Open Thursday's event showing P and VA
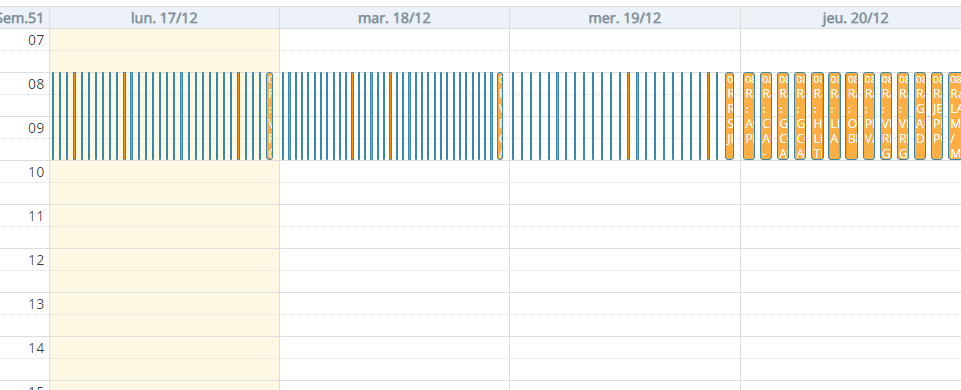The image size is (961, 390). pyautogui.click(x=868, y=116)
